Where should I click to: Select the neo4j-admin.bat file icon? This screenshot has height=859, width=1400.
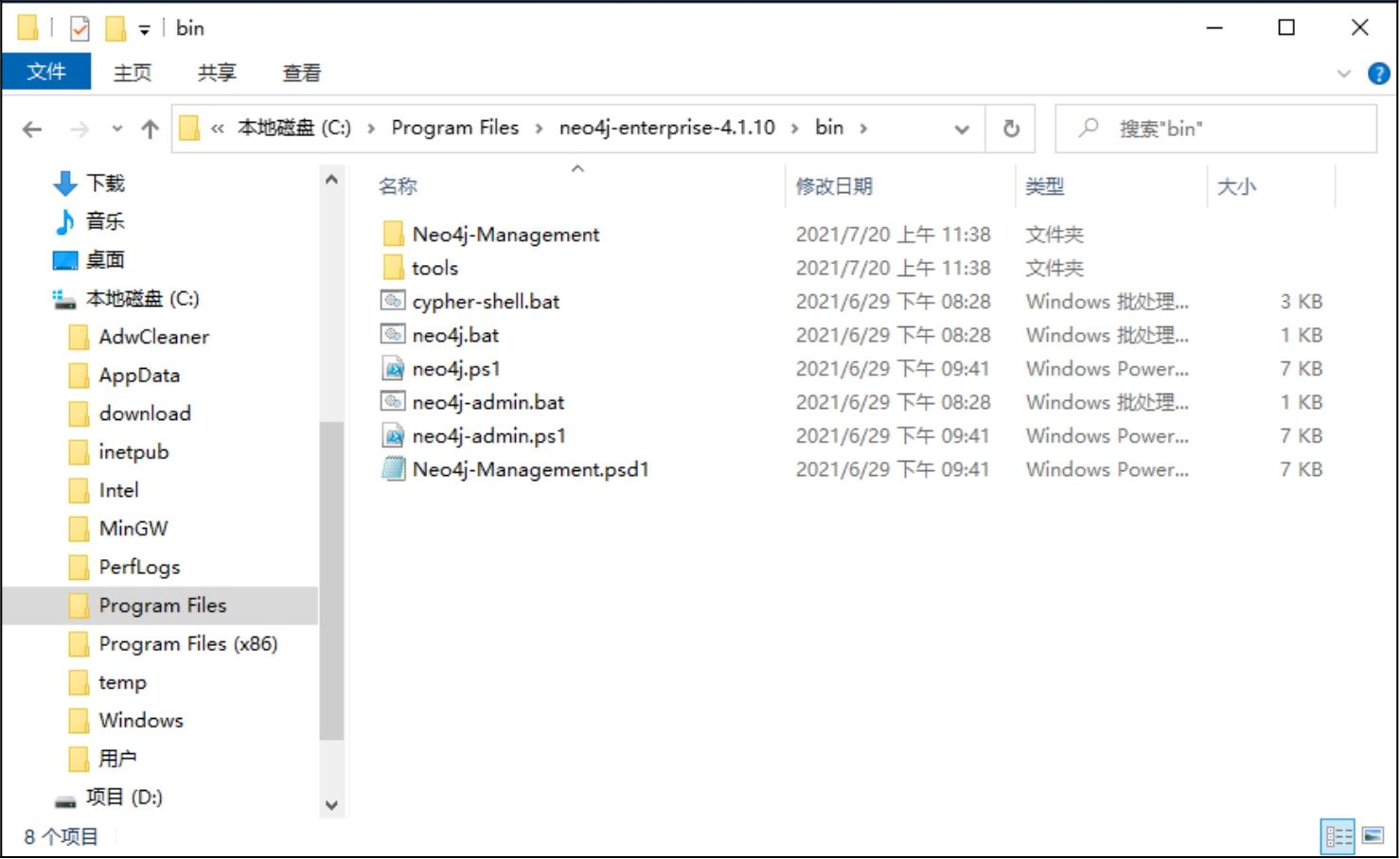point(393,402)
